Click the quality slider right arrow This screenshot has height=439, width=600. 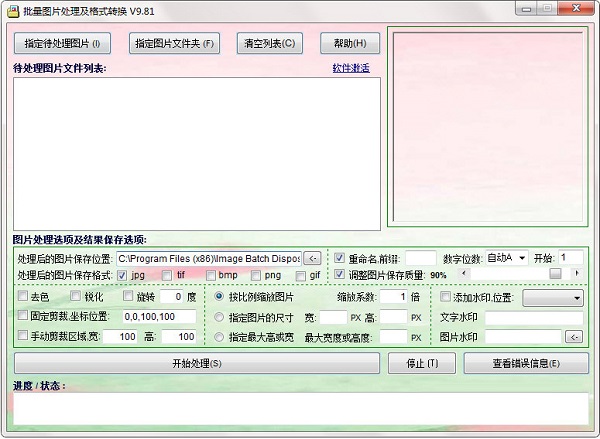(x=577, y=274)
